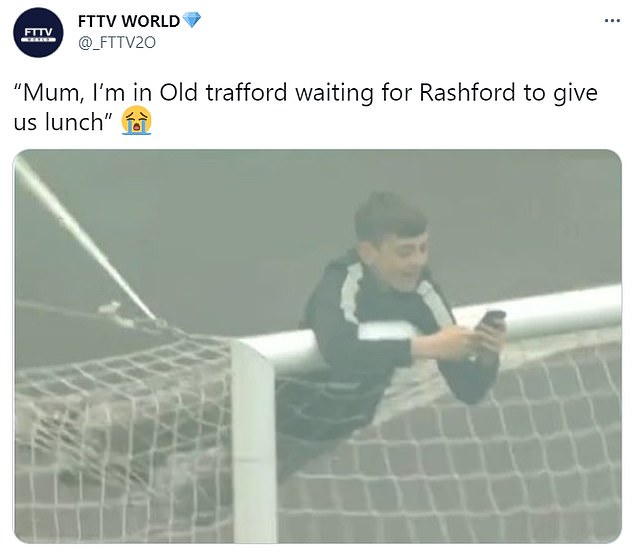Screen dimensions: 634x551
Task: Click the loudly crying face emoji
Action: pyautogui.click(x=137, y=120)
